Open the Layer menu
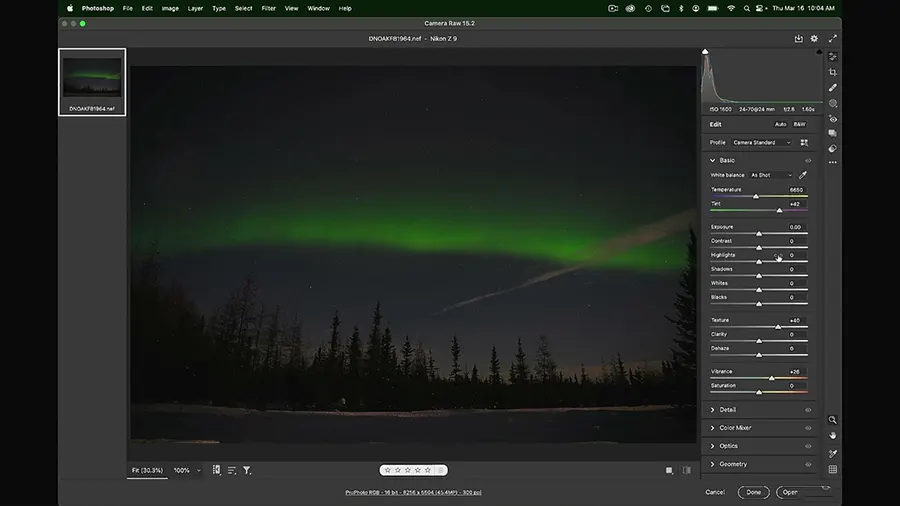The width and height of the screenshot is (900, 506). coord(195,8)
